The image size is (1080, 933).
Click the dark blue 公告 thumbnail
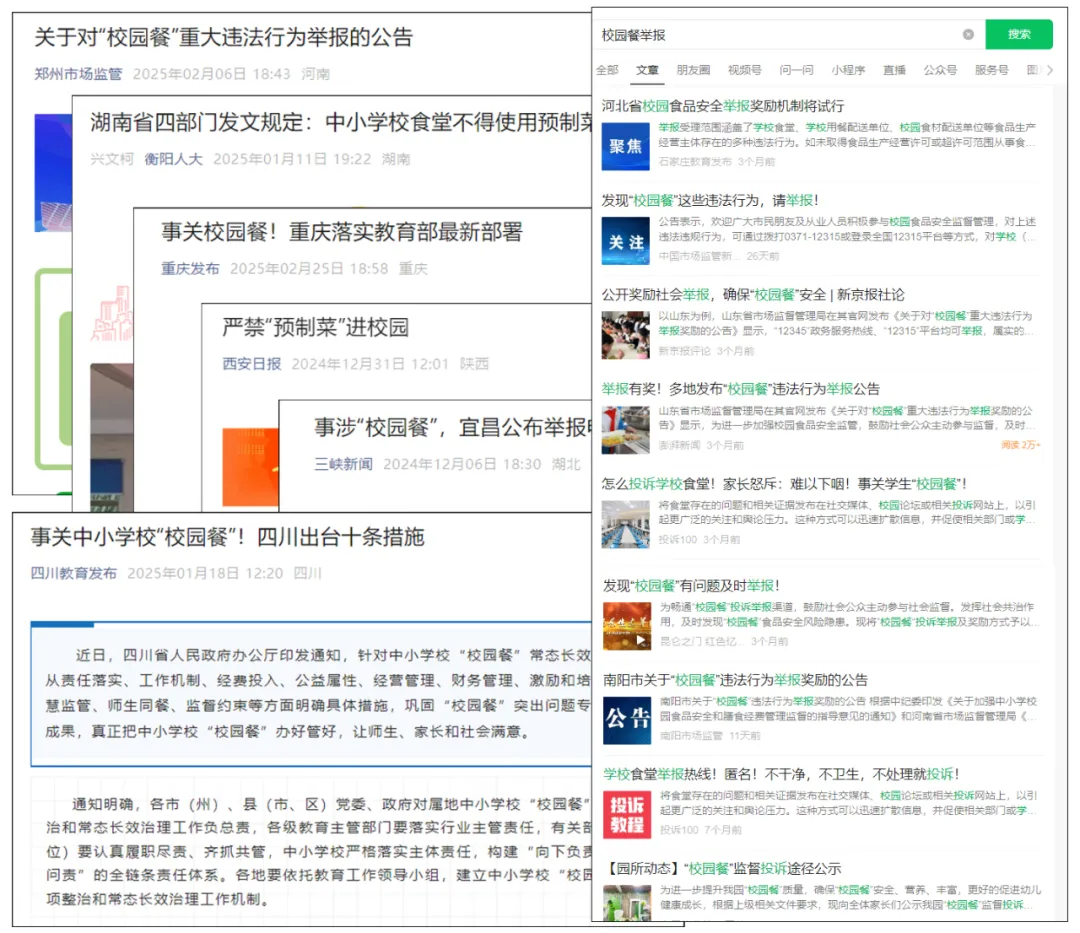(x=627, y=720)
